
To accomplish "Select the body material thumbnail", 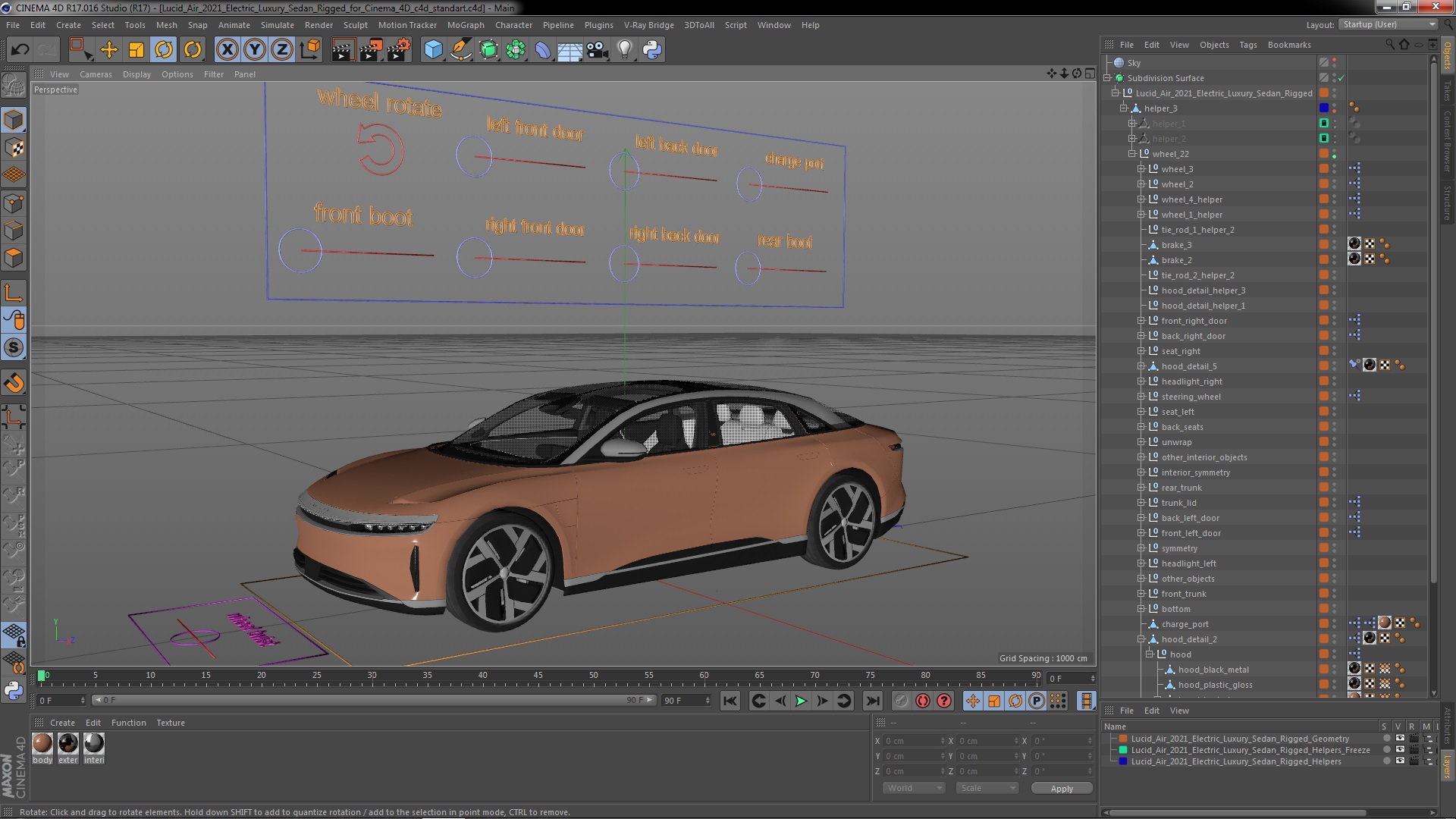I will pos(42,744).
